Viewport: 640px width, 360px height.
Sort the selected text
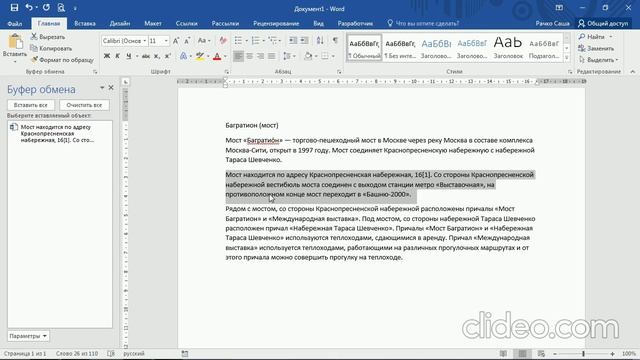tap(320, 40)
